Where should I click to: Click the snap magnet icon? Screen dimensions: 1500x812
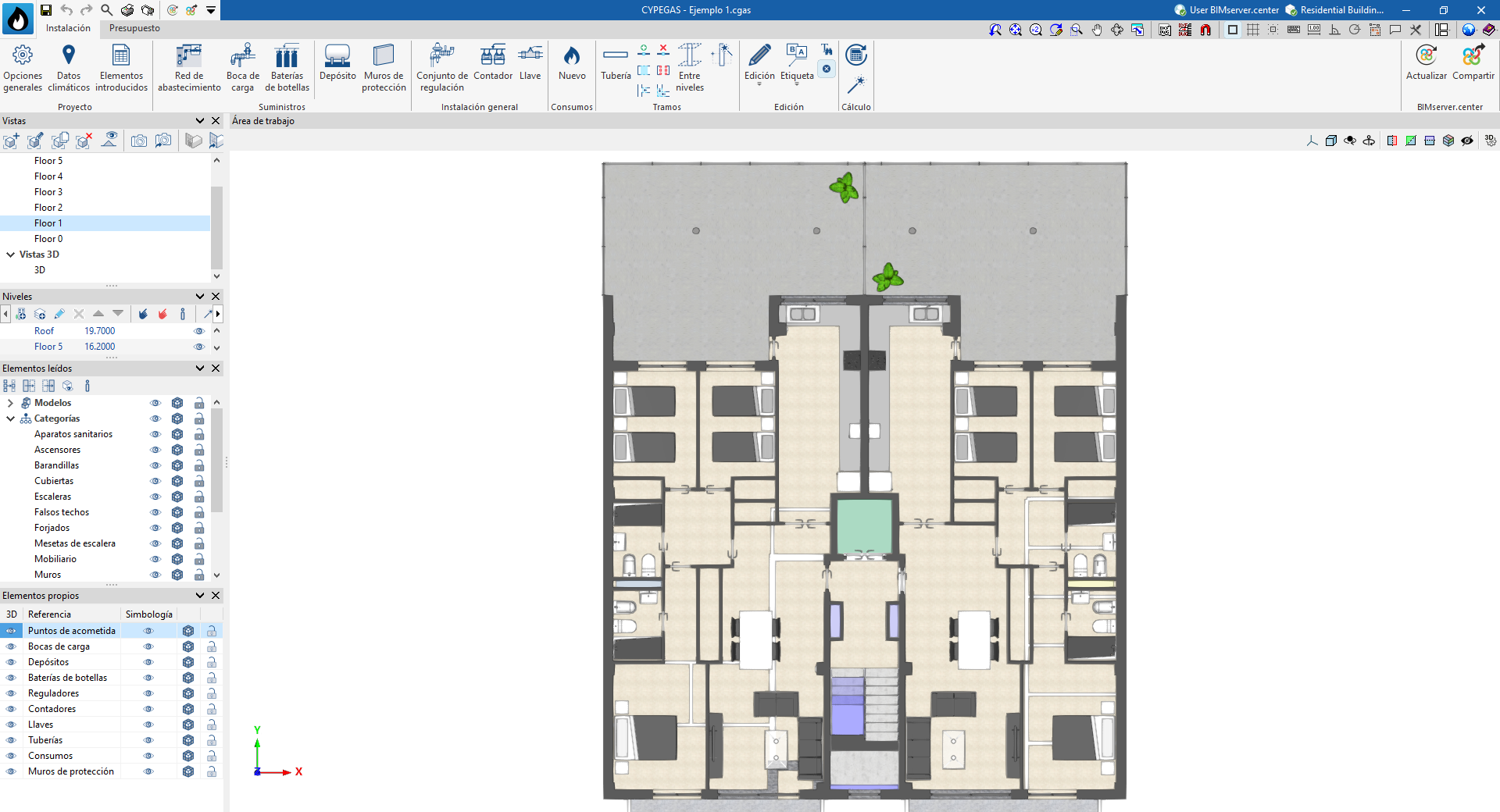[1205, 30]
